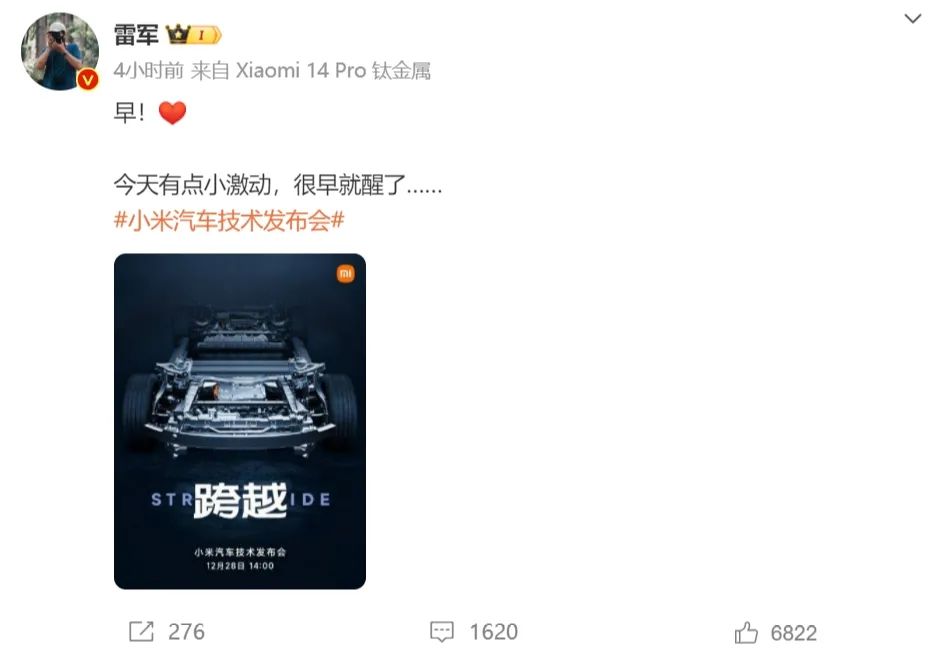Open the comments speech bubble icon
936x657 pixels.
pos(442,632)
